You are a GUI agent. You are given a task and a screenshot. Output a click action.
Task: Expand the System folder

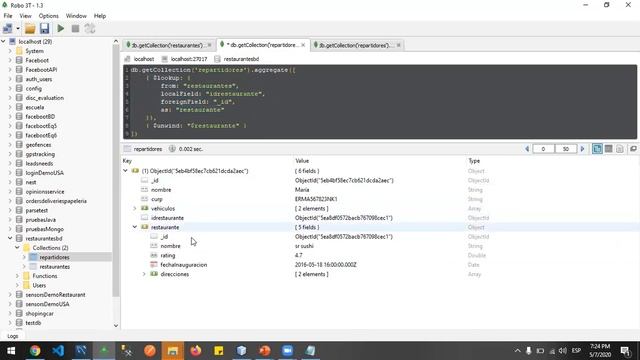[10, 51]
